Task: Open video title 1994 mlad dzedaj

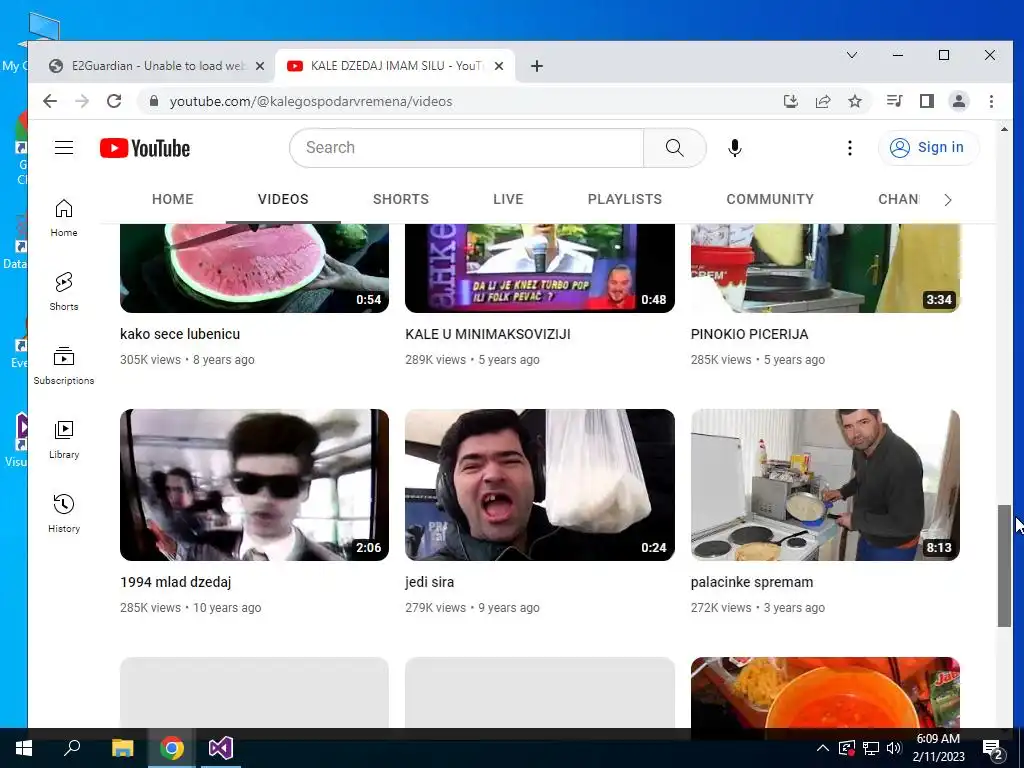Action: [176, 582]
